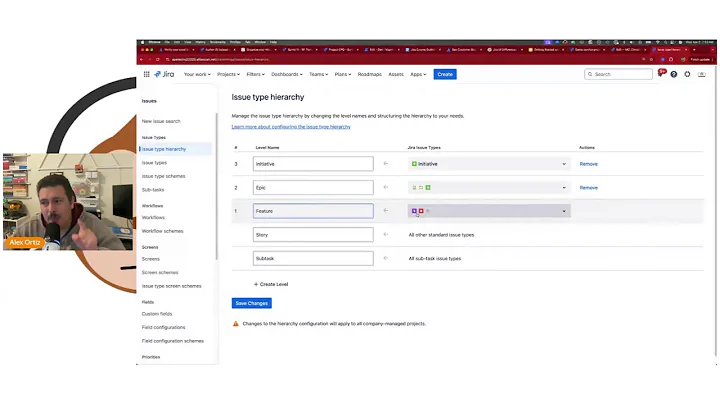
Task: Open New issue search in sidebar
Action: click(x=161, y=121)
